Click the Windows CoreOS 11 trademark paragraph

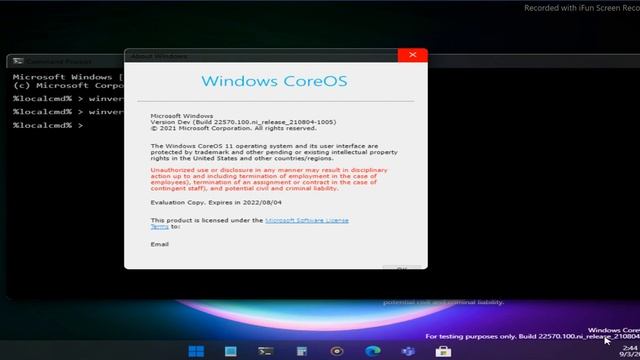pos(274,152)
